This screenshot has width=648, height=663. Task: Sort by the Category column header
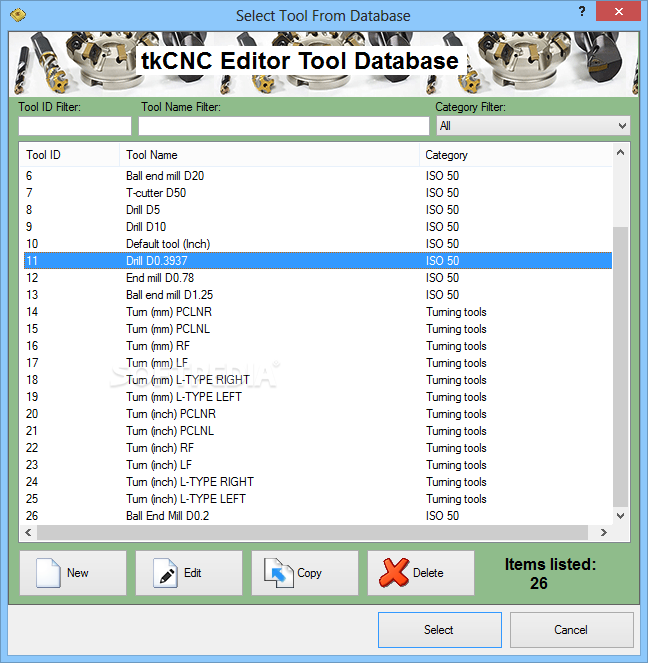point(515,155)
